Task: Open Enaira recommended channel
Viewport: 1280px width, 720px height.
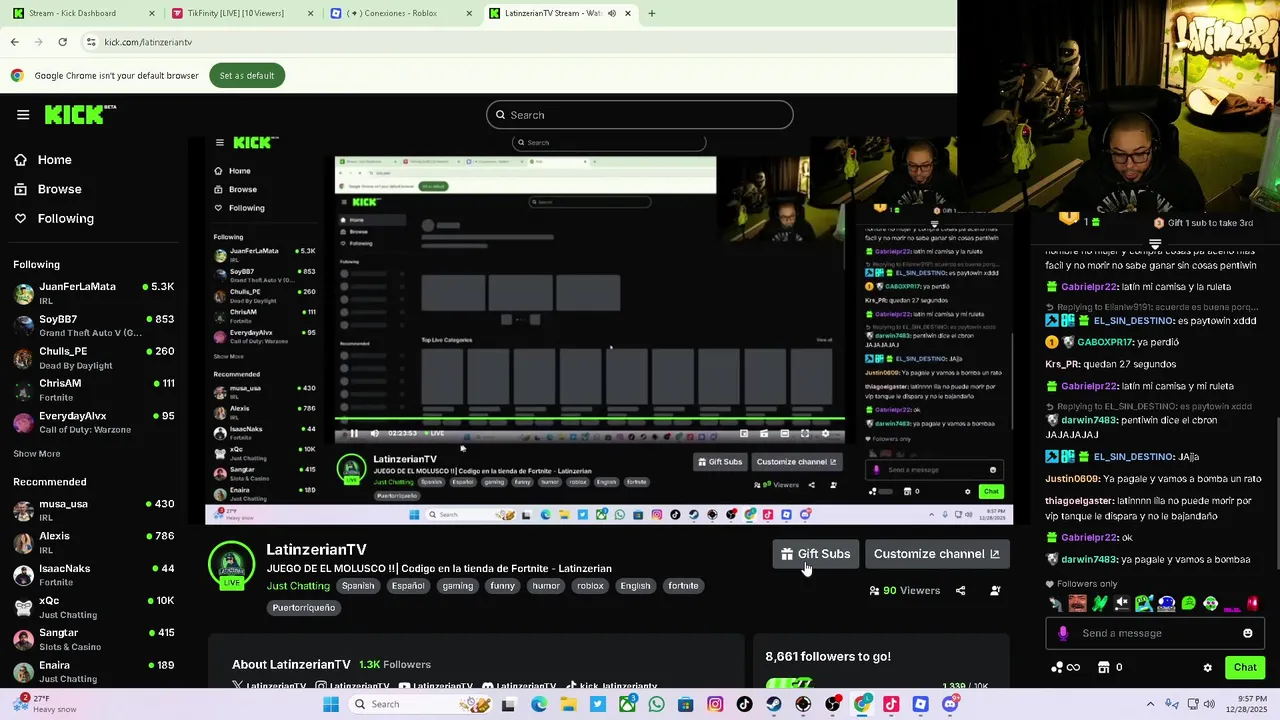Action: click(94, 671)
